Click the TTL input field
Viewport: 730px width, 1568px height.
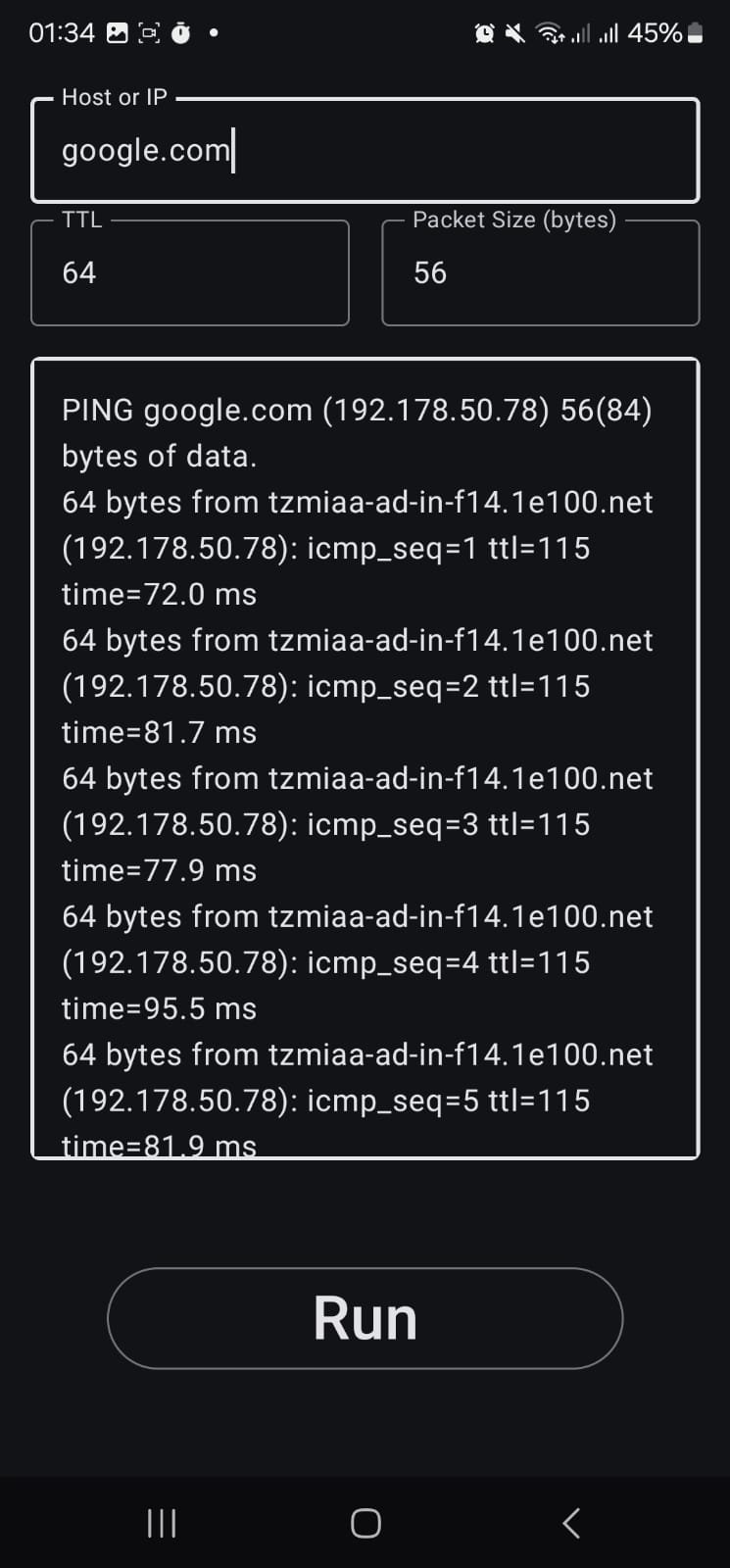coord(190,272)
